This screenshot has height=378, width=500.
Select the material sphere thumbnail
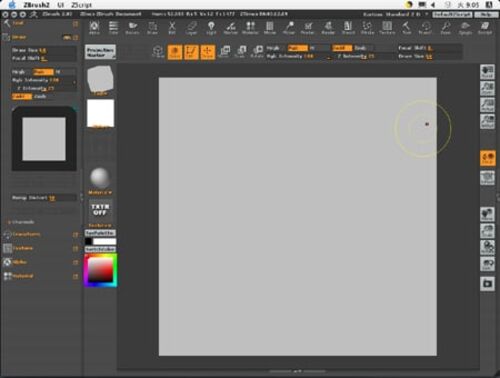pyautogui.click(x=100, y=178)
